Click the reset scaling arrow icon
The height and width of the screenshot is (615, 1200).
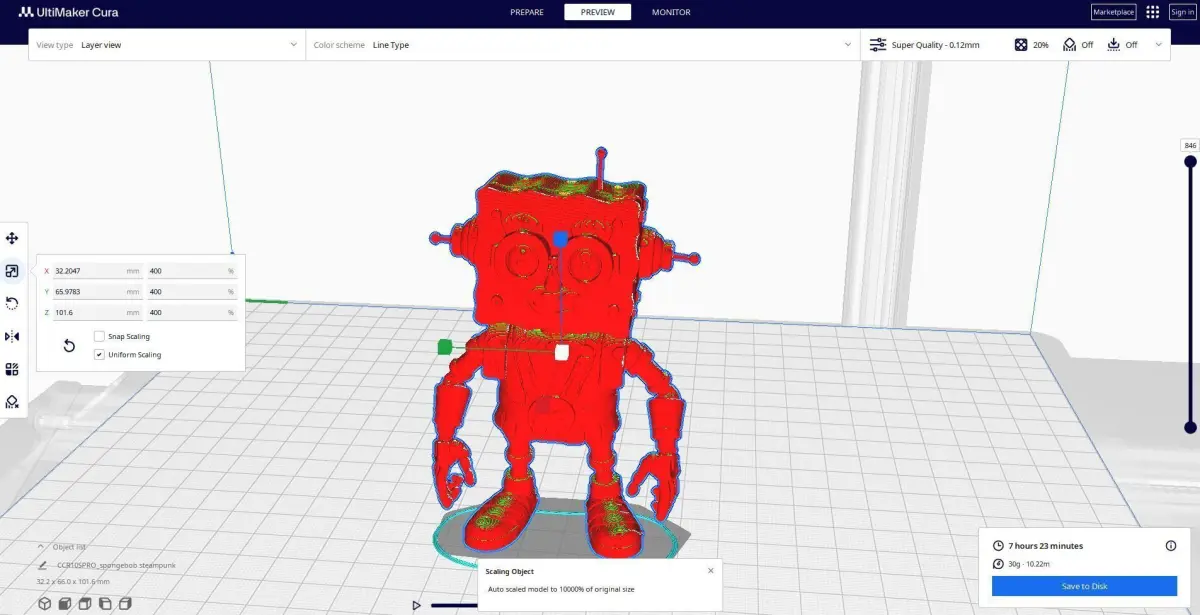pyautogui.click(x=69, y=345)
